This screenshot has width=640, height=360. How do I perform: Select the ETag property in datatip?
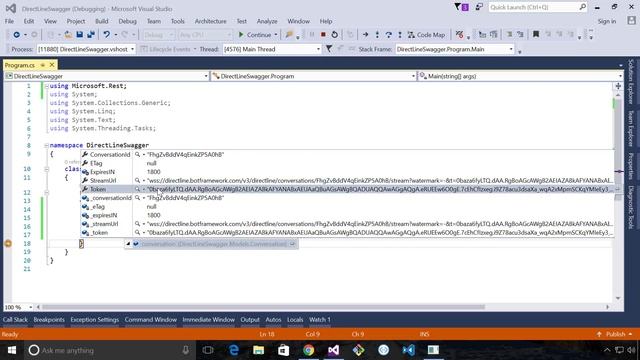pos(96,163)
